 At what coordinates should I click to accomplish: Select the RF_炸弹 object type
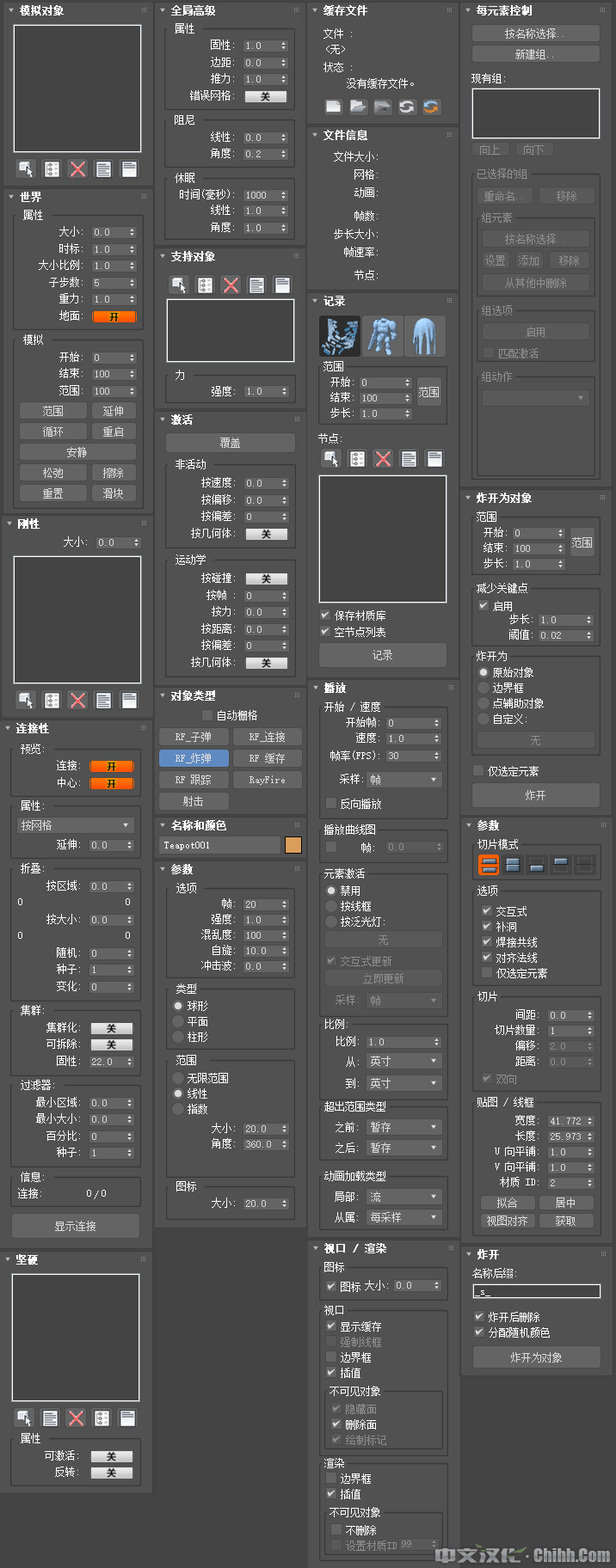point(194,758)
